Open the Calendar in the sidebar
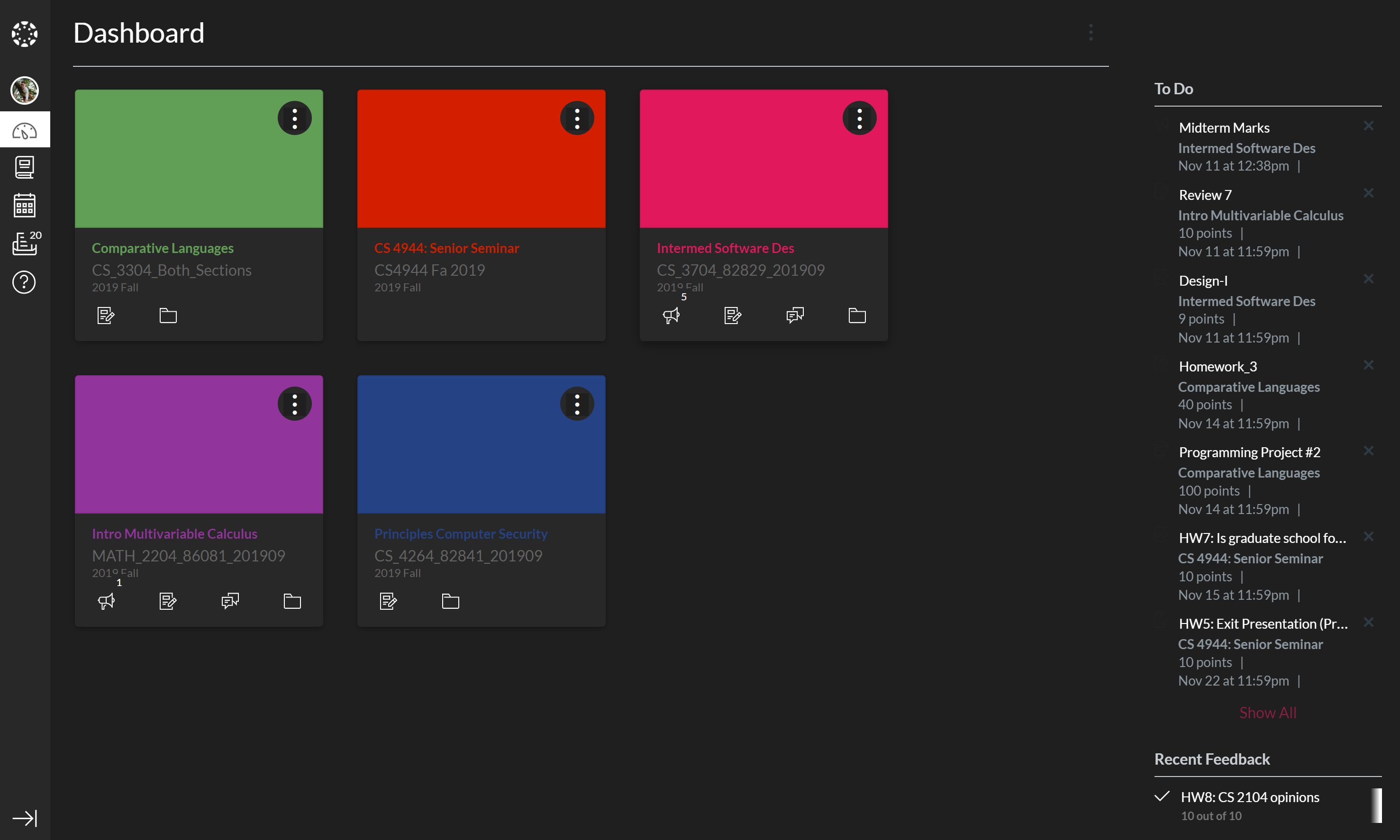The width and height of the screenshot is (1400, 840). [x=24, y=205]
